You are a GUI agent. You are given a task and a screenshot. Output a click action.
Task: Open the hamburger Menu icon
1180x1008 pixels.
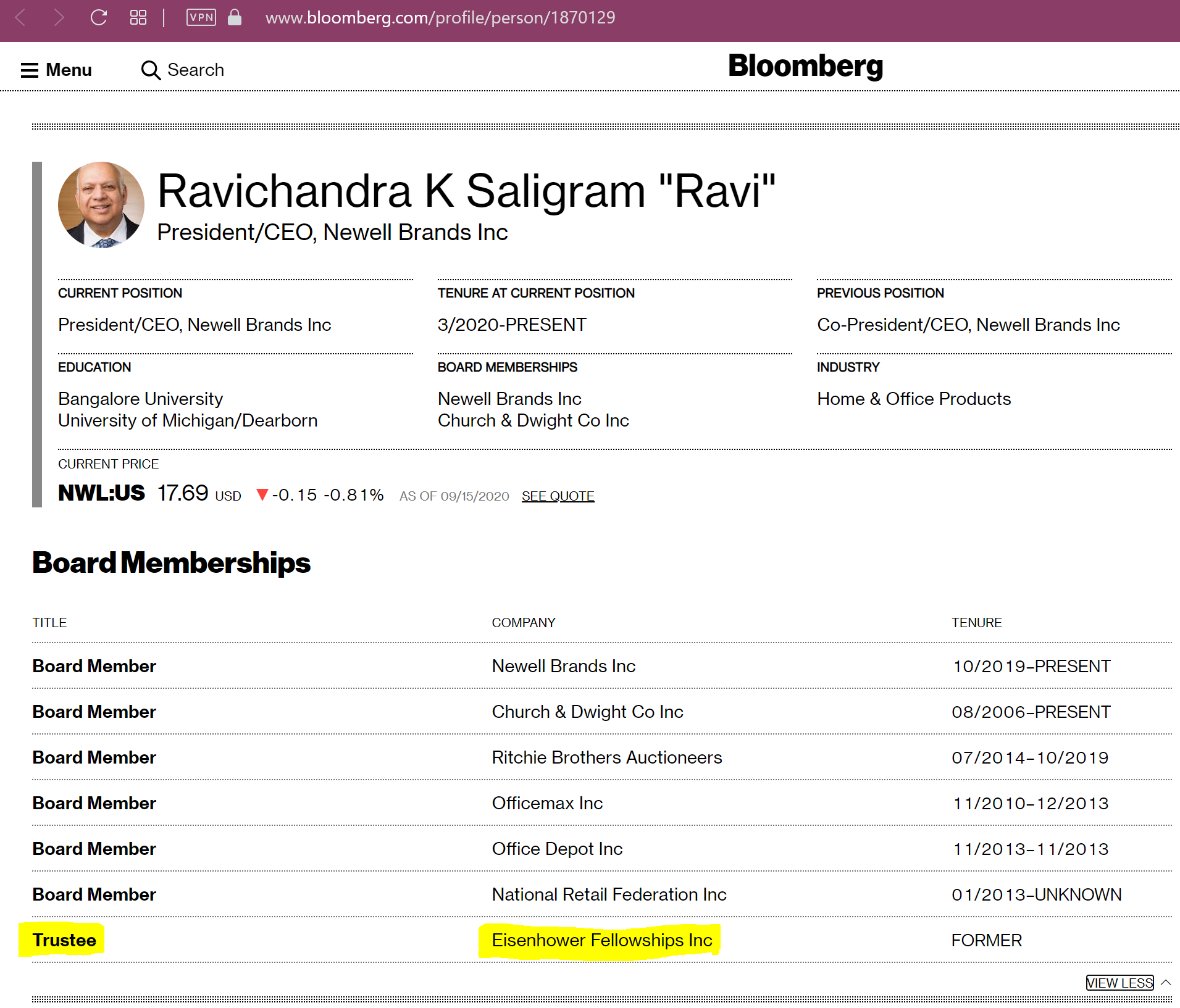(x=30, y=70)
